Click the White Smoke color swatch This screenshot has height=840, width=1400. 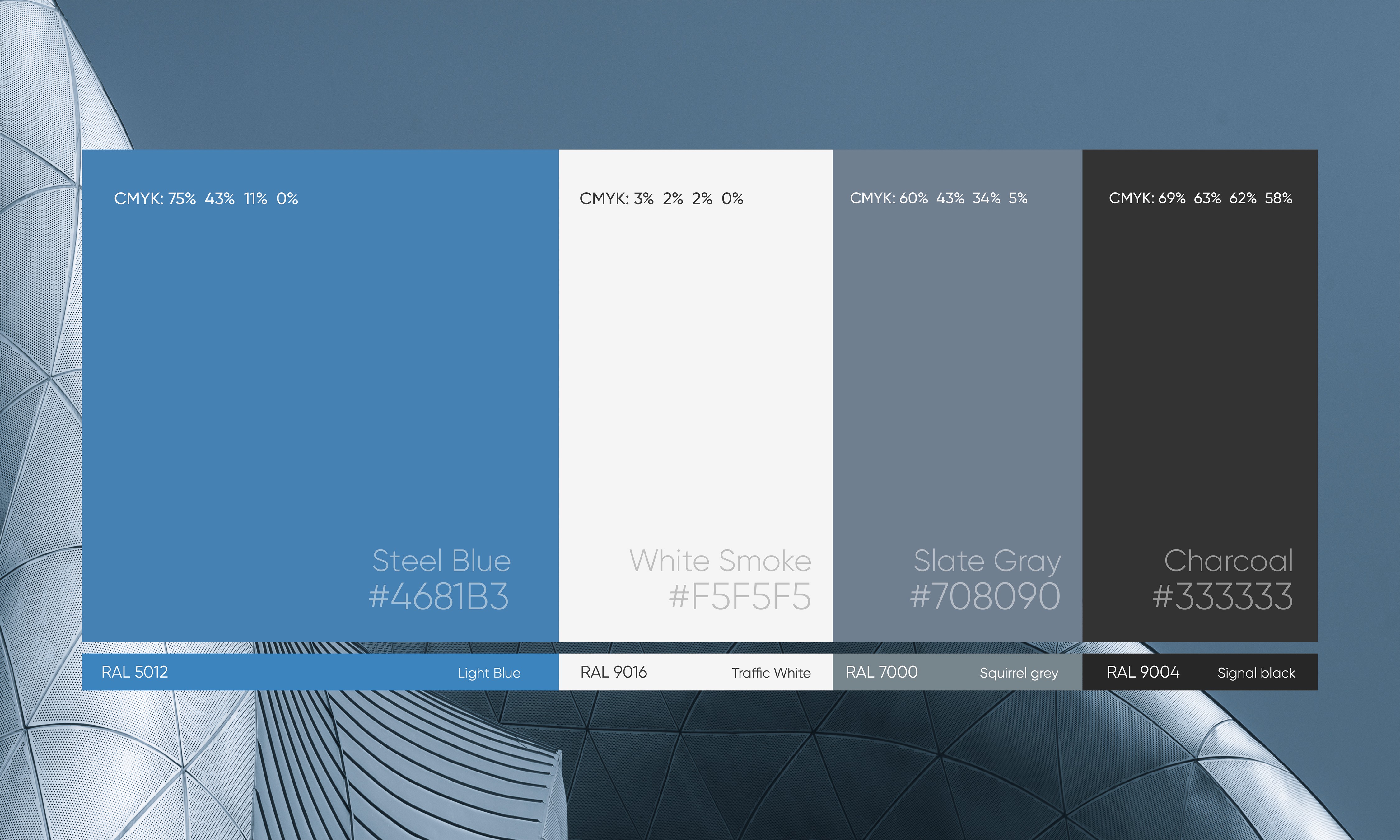point(695,368)
